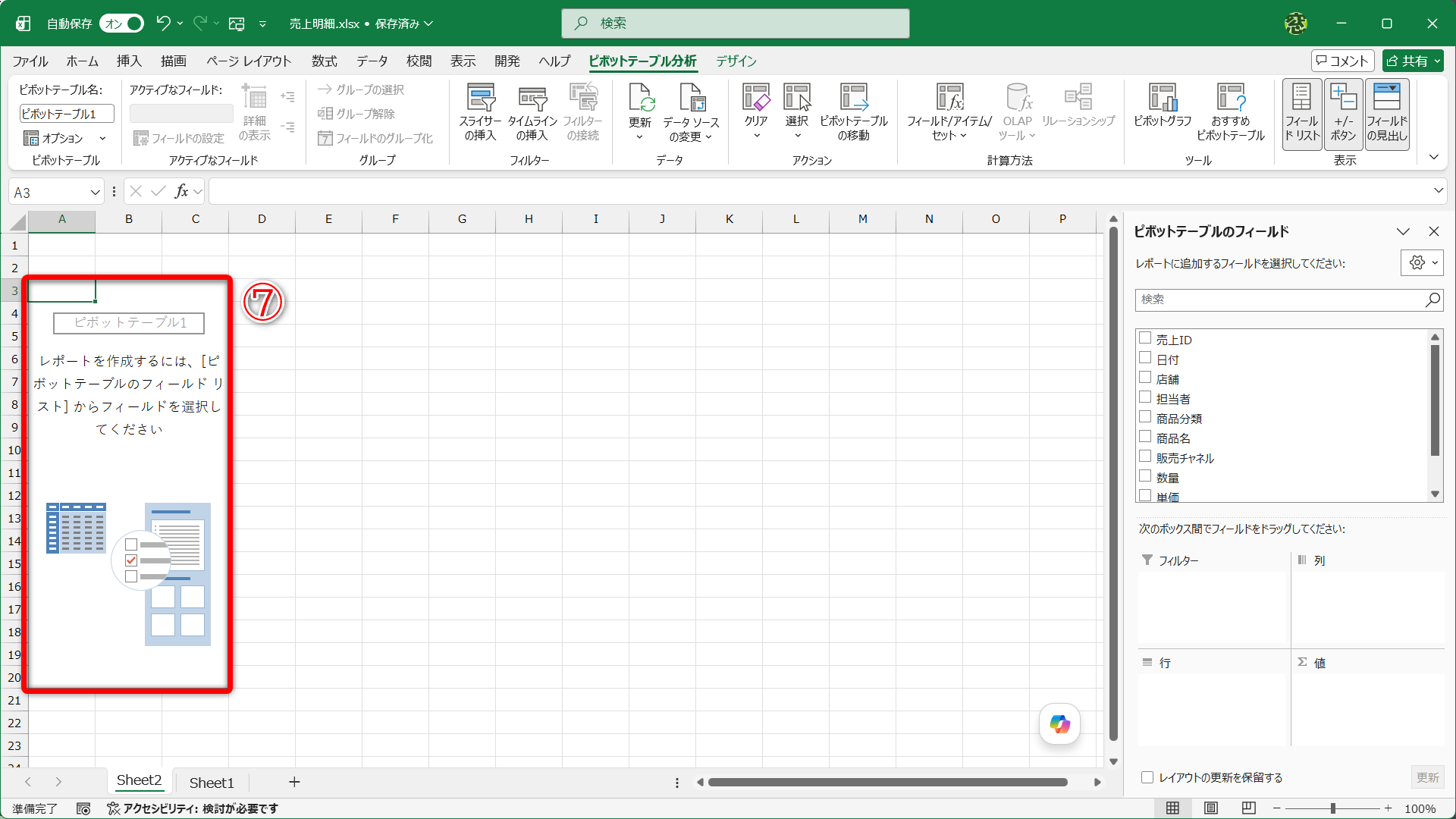Click the macro recording status bar icon
This screenshot has width=1456, height=819.
(x=83, y=809)
